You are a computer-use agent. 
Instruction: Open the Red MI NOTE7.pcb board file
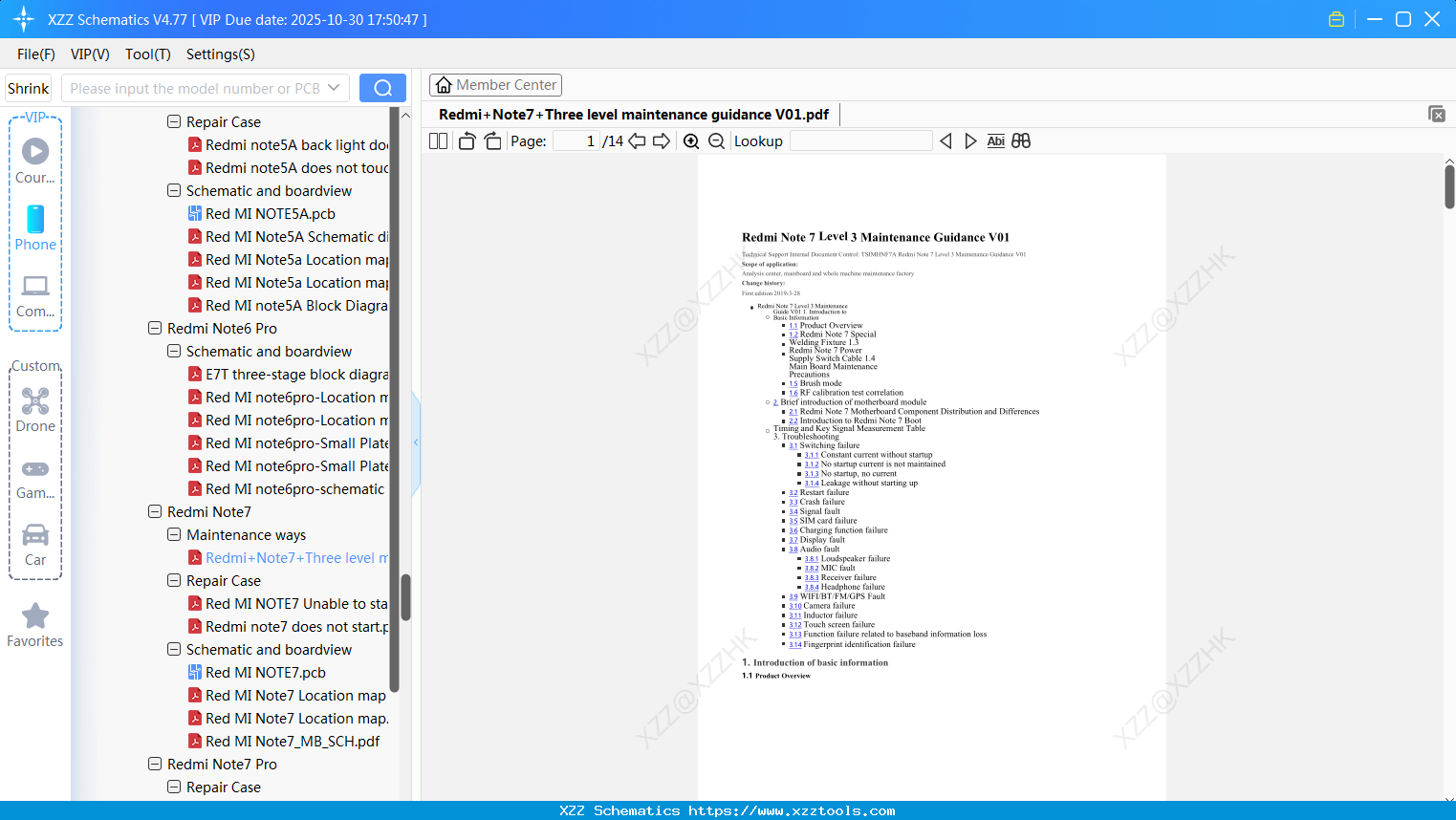tap(266, 673)
